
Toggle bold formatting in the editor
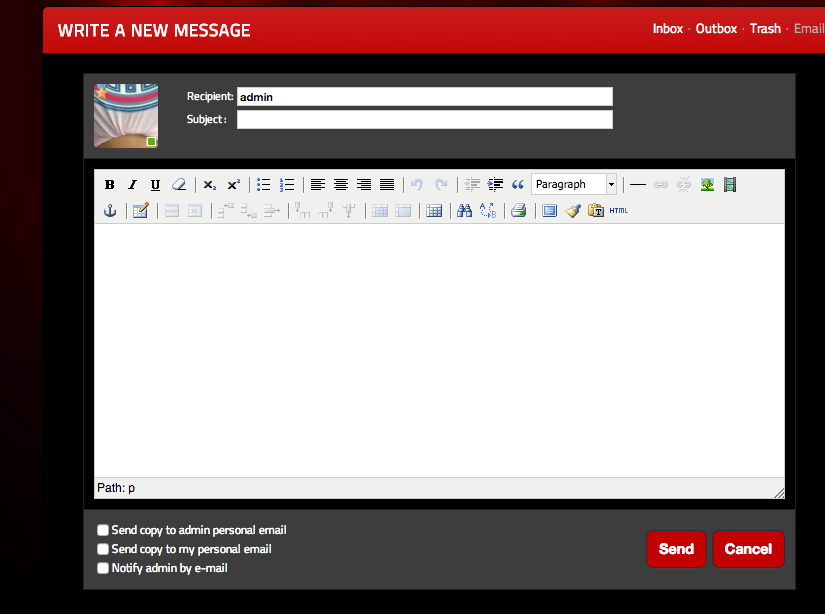(x=110, y=185)
